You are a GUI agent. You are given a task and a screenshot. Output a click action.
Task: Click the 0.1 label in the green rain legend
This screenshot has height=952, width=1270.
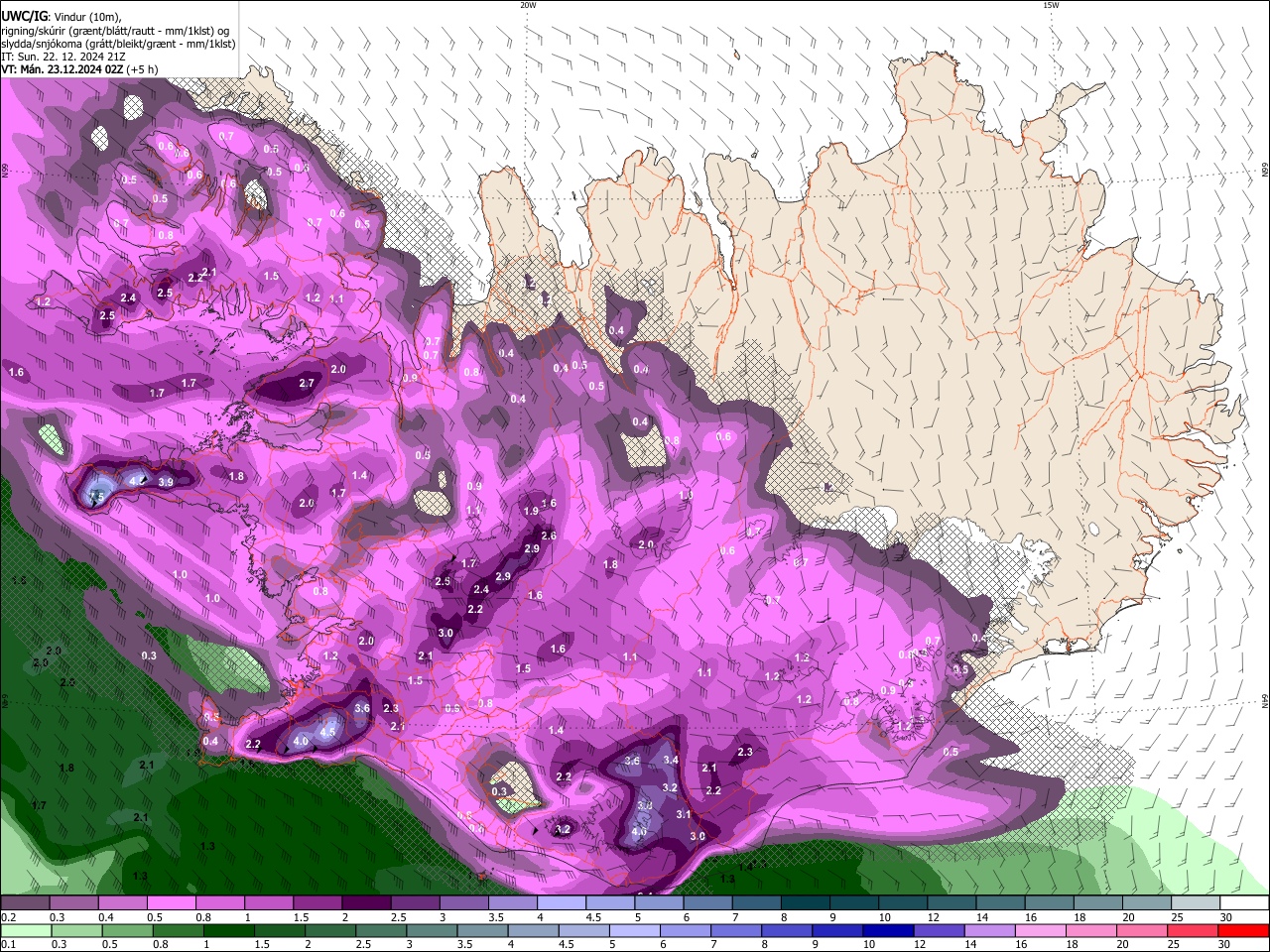click(x=9, y=945)
